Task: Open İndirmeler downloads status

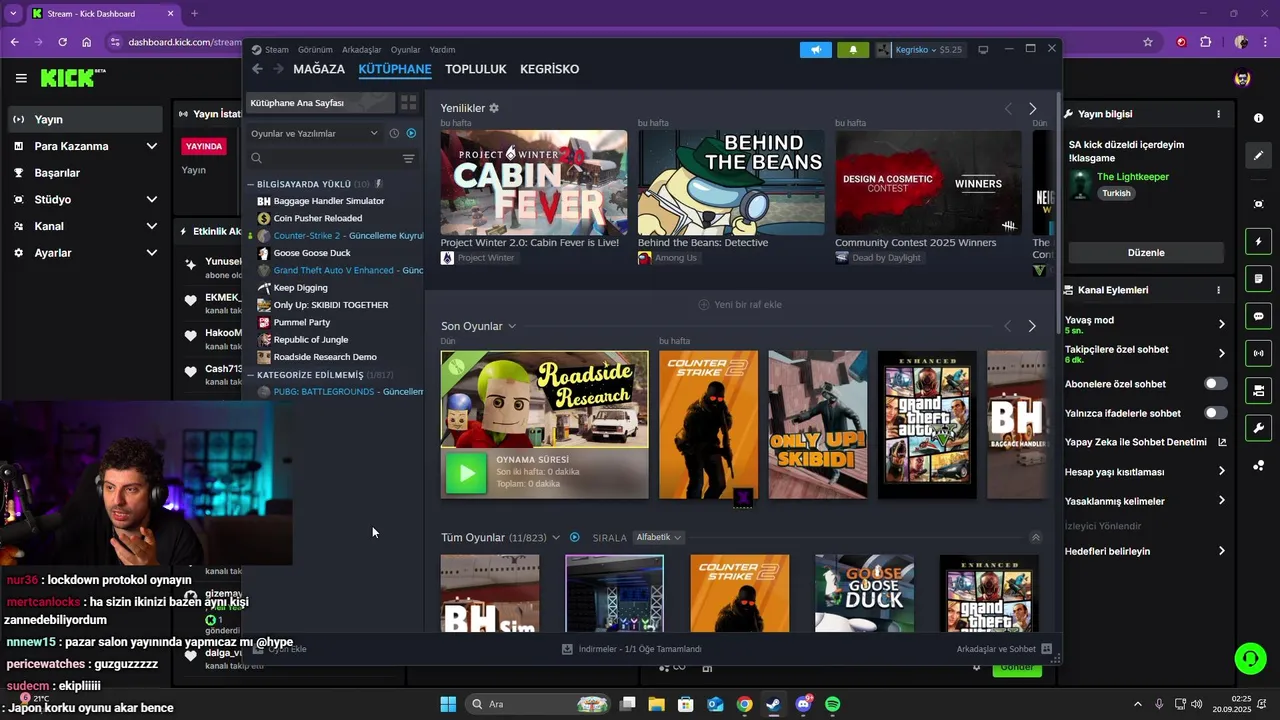Action: (x=631, y=649)
